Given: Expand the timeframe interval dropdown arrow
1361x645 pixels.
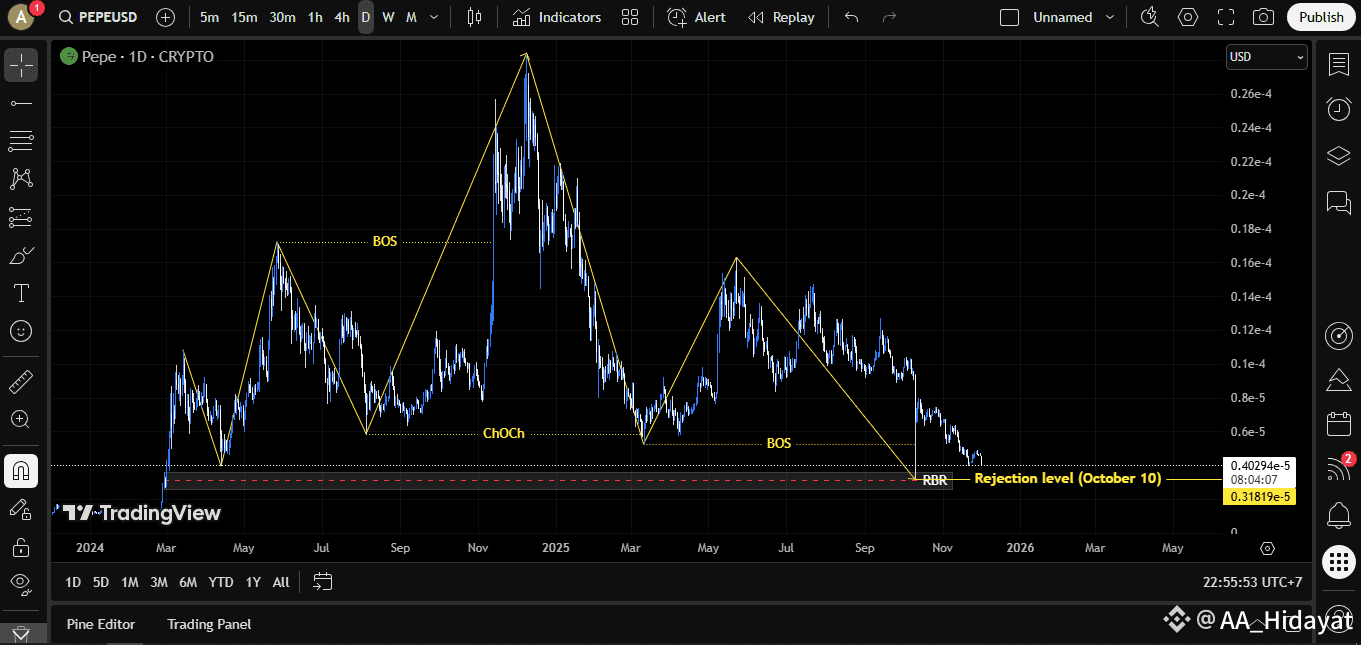Looking at the screenshot, I should tap(433, 17).
